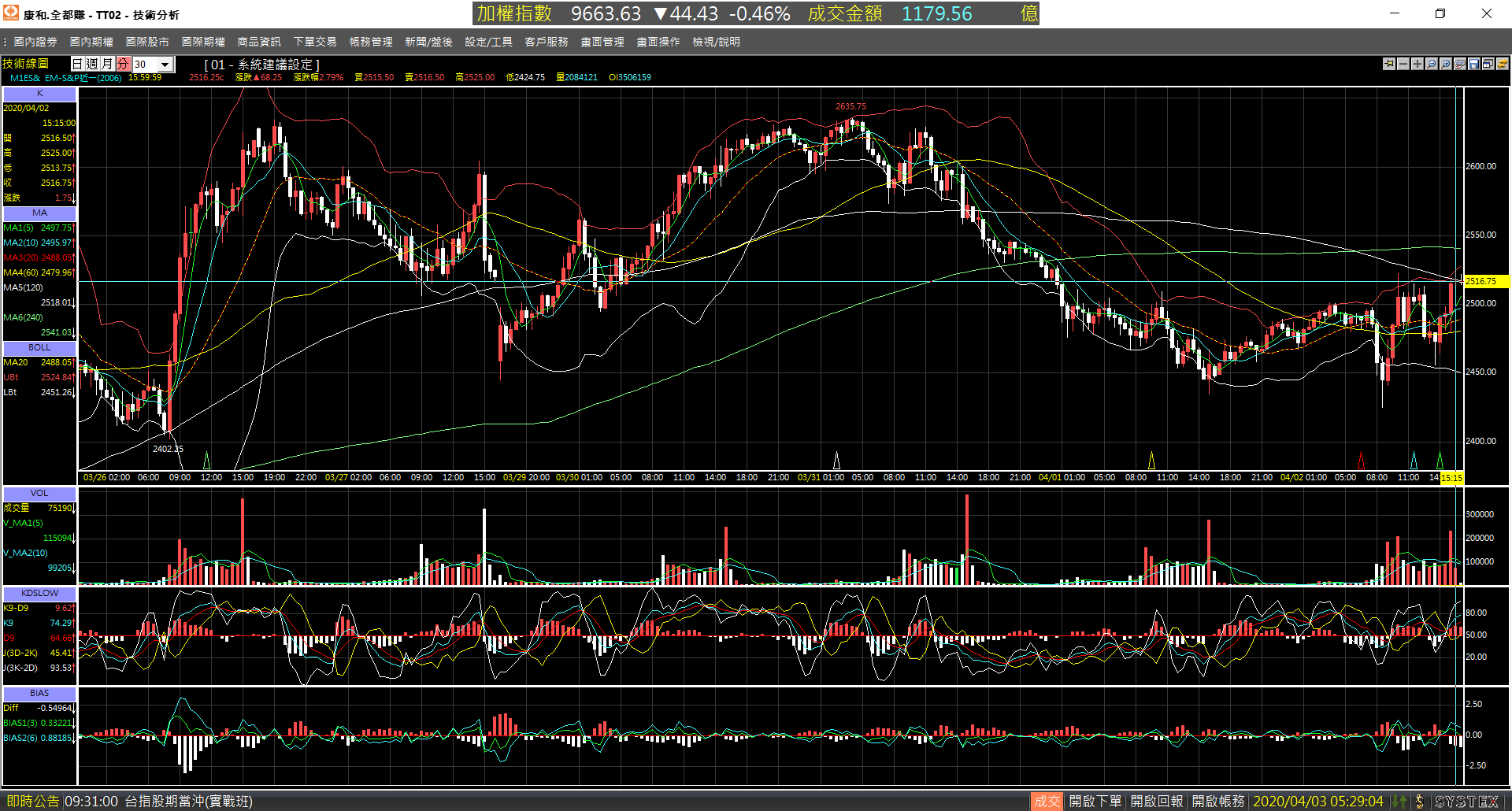The image size is (1512, 811).
Task: Click the V_MA1(5) volume average legend
Action: [x=24, y=523]
